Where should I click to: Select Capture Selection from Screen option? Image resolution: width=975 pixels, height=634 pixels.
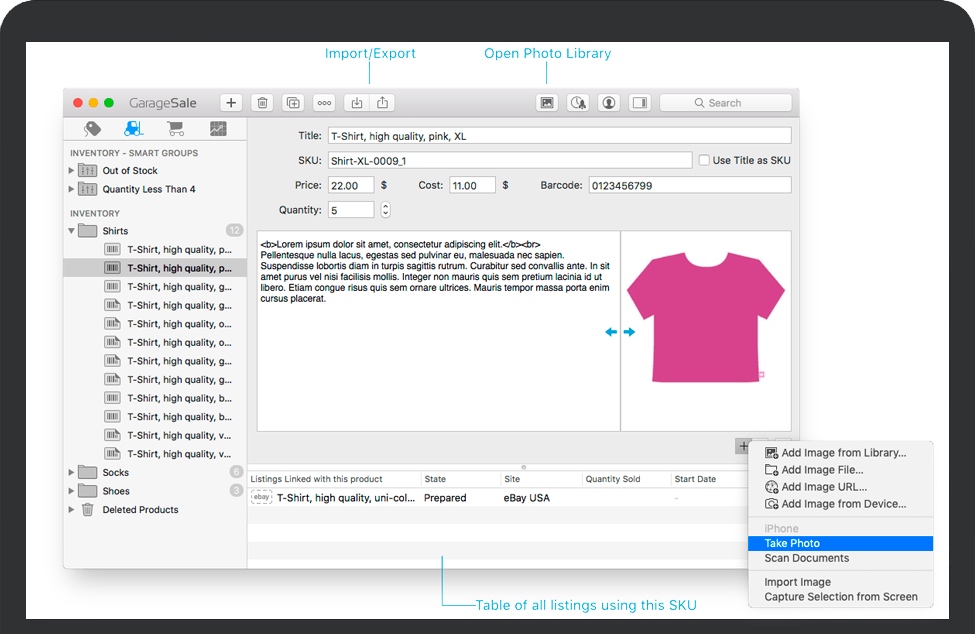[x=840, y=597]
